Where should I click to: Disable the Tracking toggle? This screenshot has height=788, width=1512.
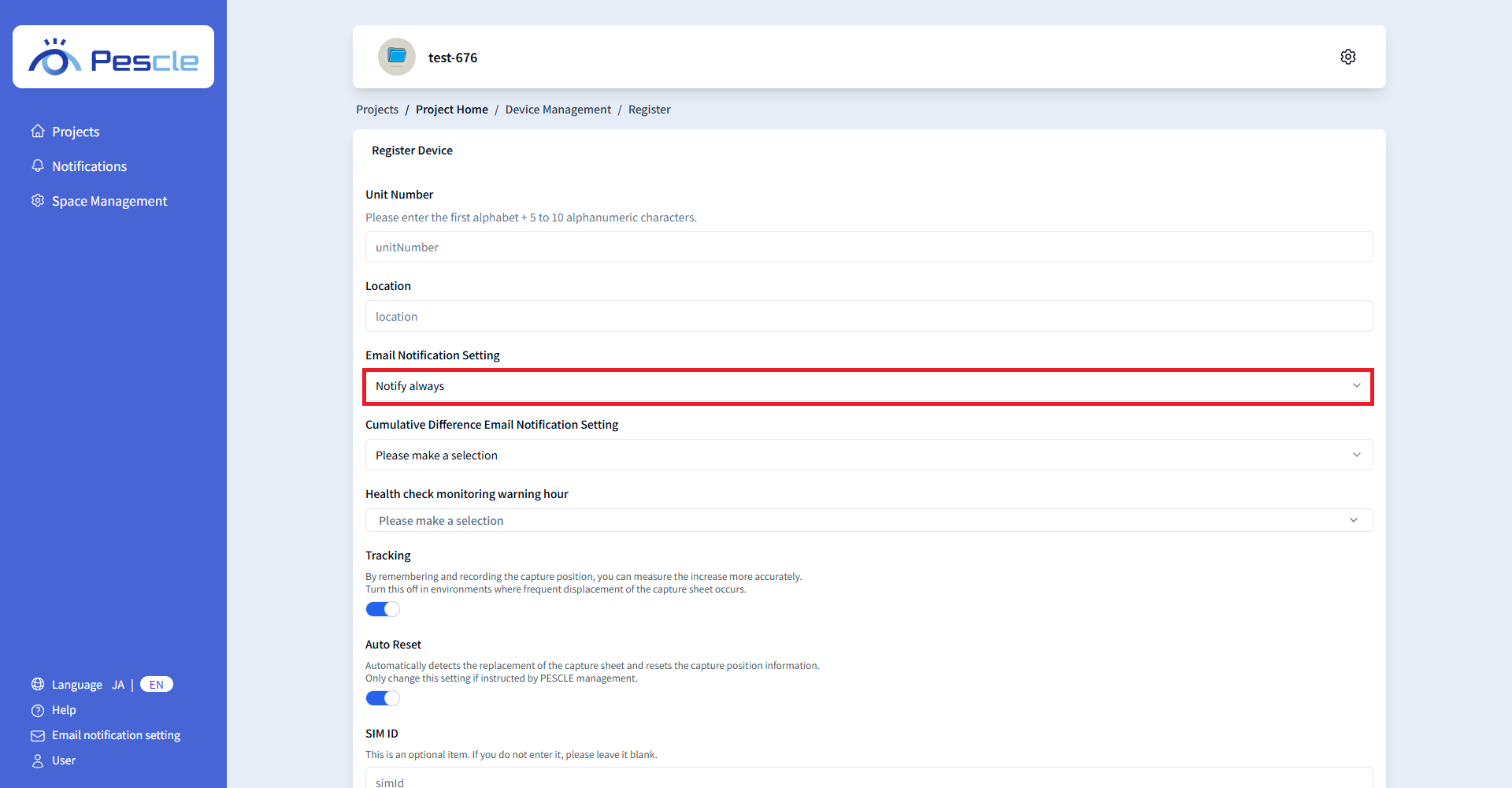383,609
